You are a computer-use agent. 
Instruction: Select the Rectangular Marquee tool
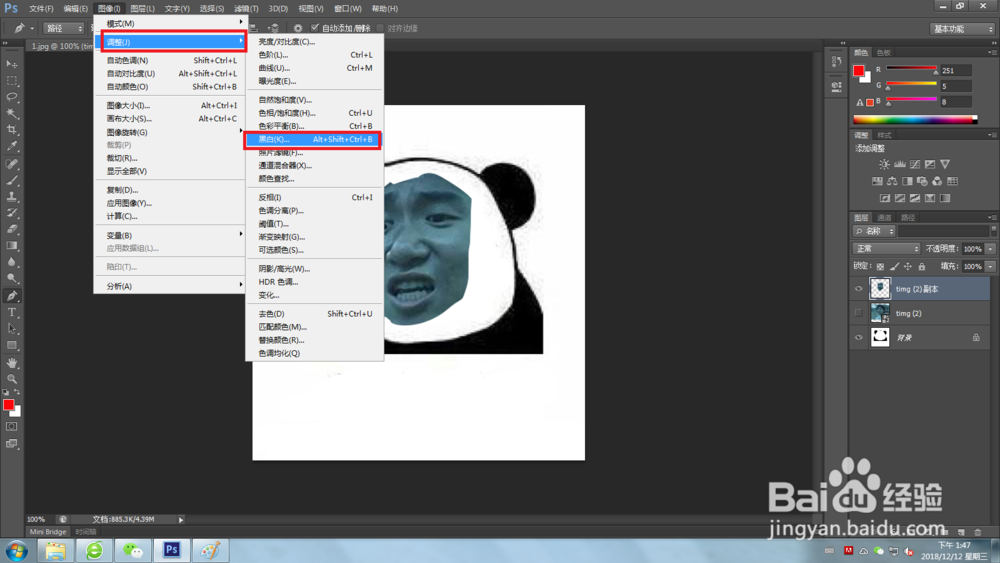coord(11,81)
